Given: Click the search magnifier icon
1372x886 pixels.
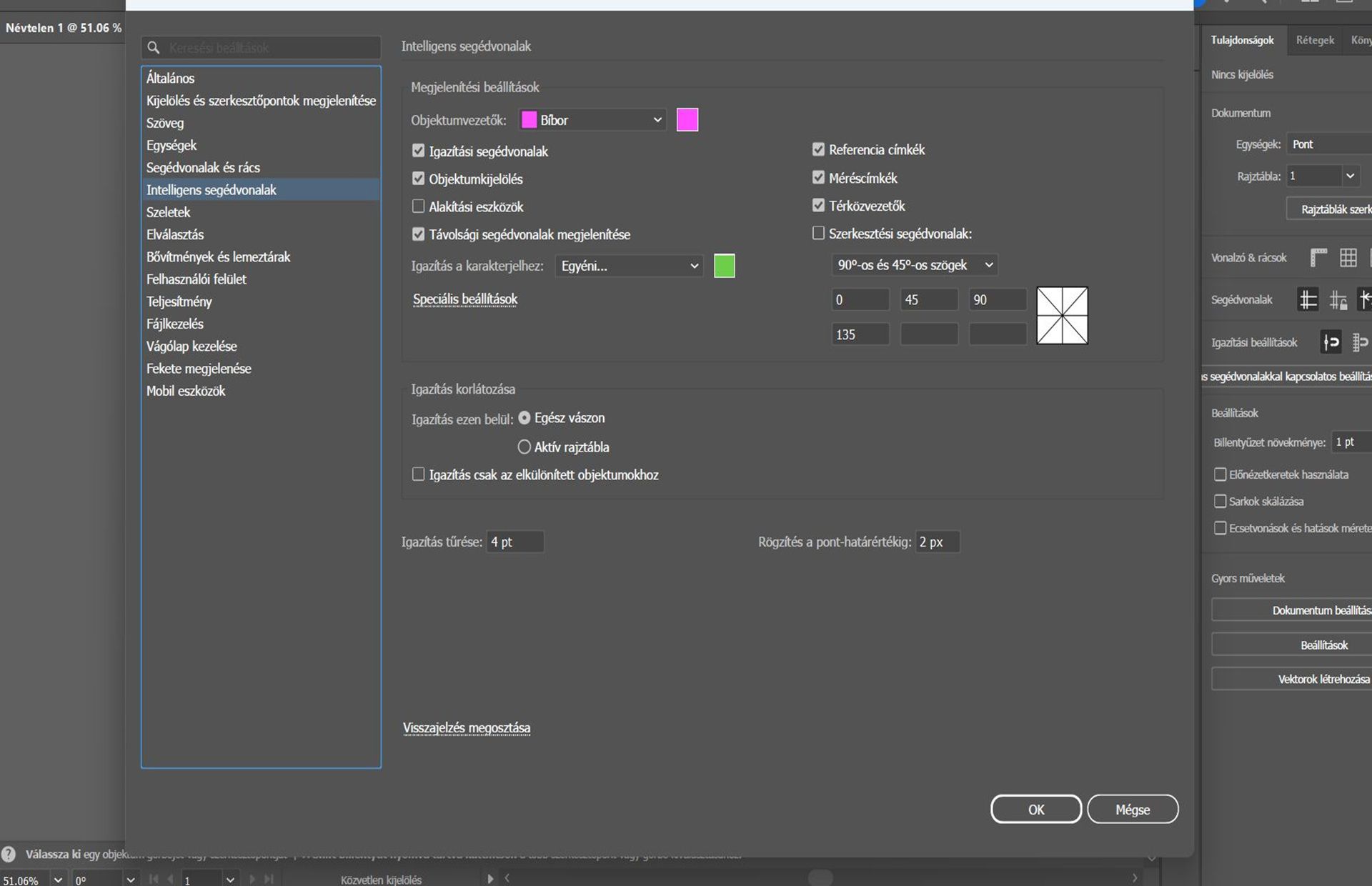Looking at the screenshot, I should tap(153, 48).
